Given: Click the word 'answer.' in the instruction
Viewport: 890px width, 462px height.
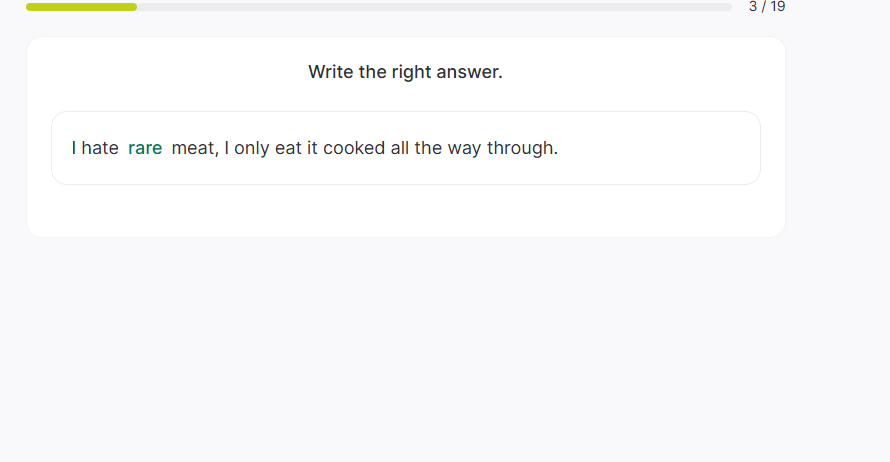Looking at the screenshot, I should click(471, 72).
